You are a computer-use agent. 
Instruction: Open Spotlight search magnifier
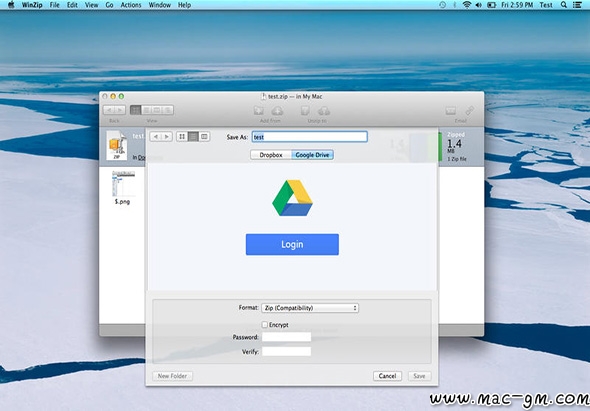[x=564, y=5]
